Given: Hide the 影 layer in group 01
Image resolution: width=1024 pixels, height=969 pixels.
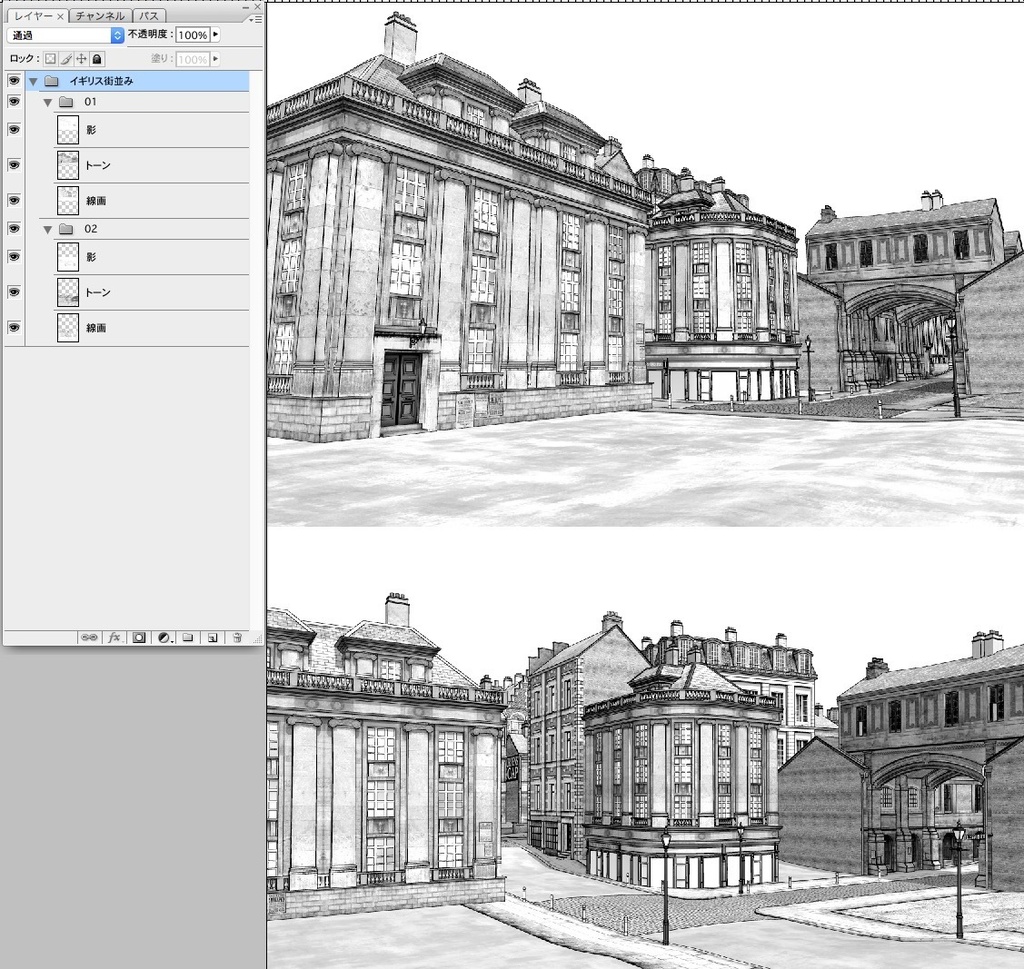Looking at the screenshot, I should point(14,129).
